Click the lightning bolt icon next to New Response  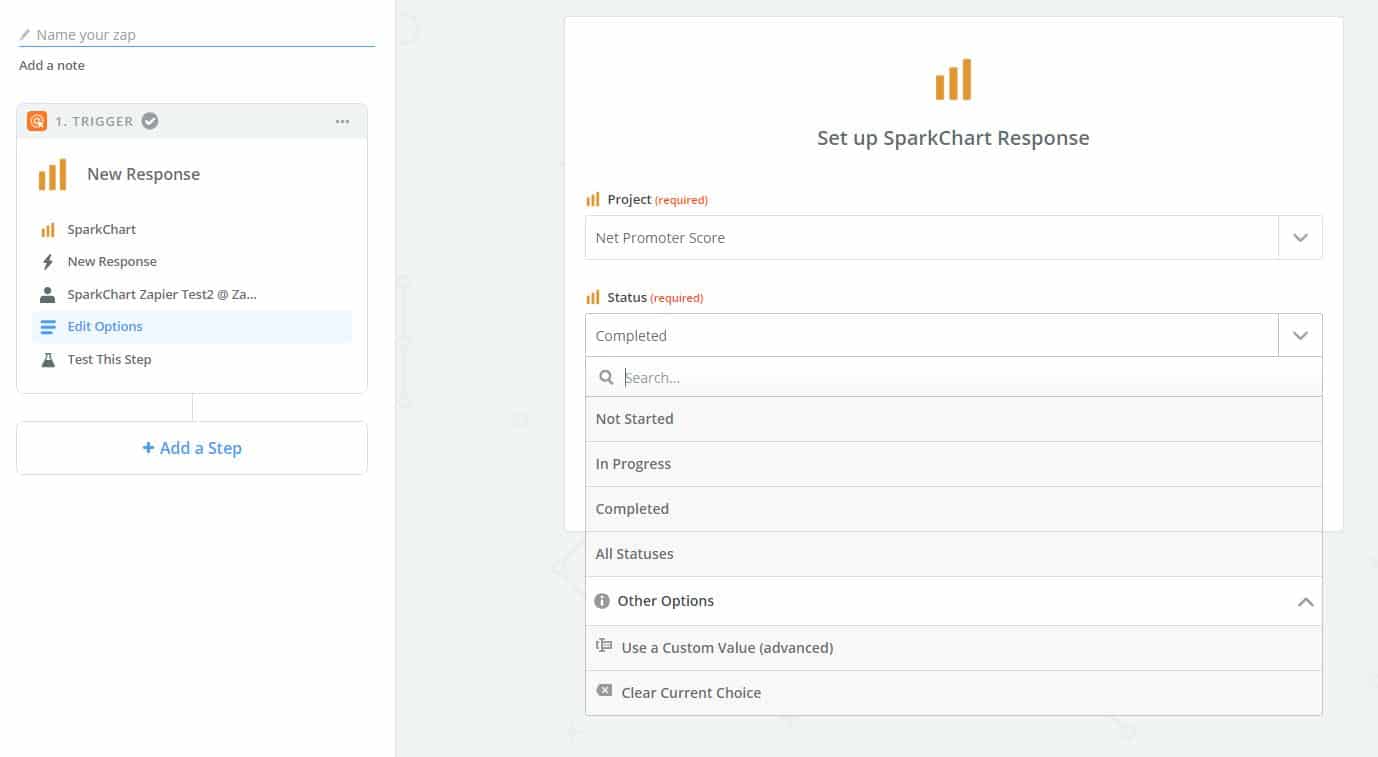(x=47, y=261)
